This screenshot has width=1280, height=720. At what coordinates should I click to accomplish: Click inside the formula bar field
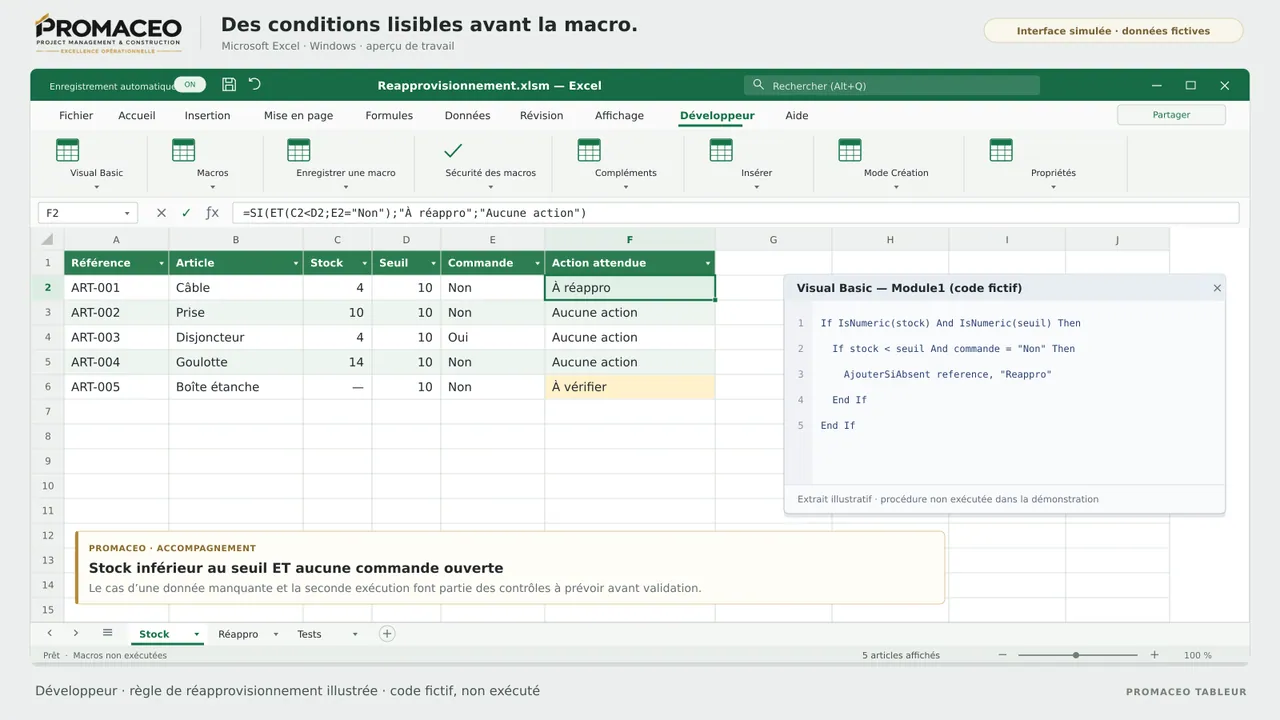pos(735,213)
